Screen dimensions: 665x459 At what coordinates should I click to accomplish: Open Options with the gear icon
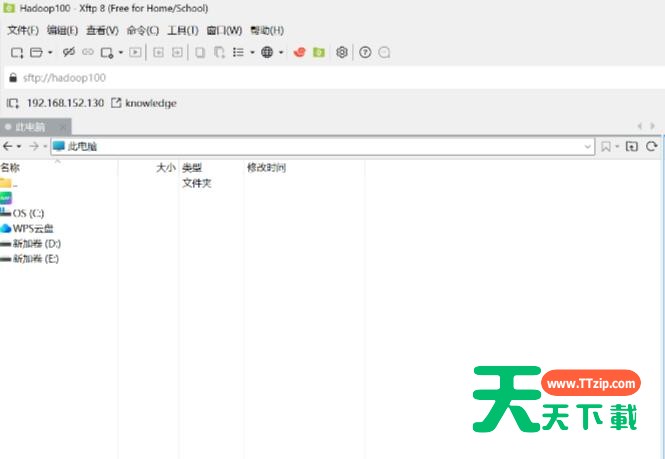click(342, 52)
